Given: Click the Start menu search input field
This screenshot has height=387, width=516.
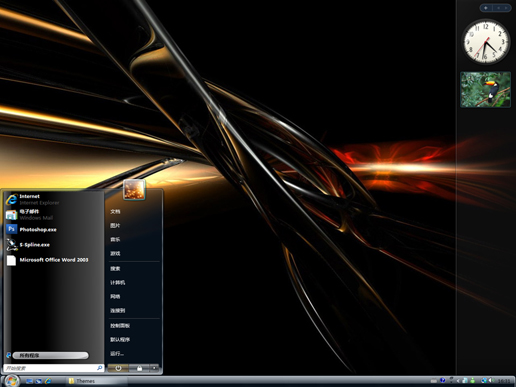Looking at the screenshot, I should 53,368.
